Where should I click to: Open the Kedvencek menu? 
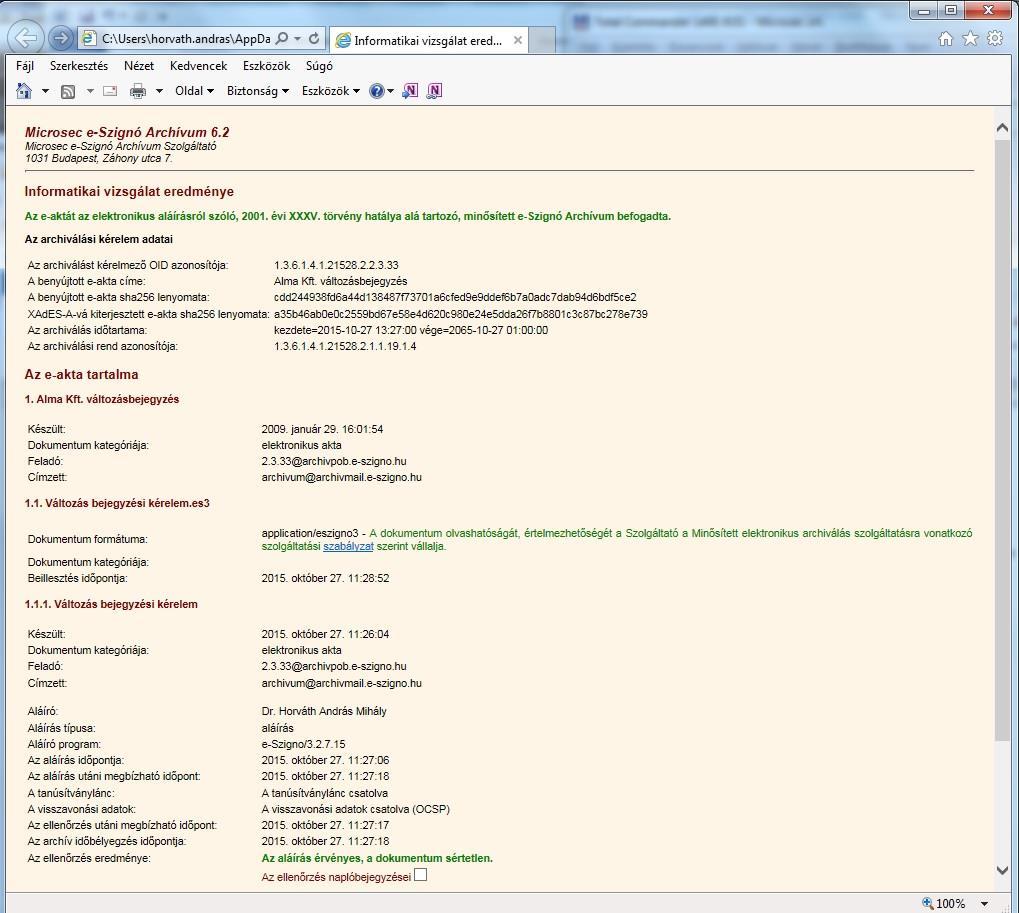(198, 66)
